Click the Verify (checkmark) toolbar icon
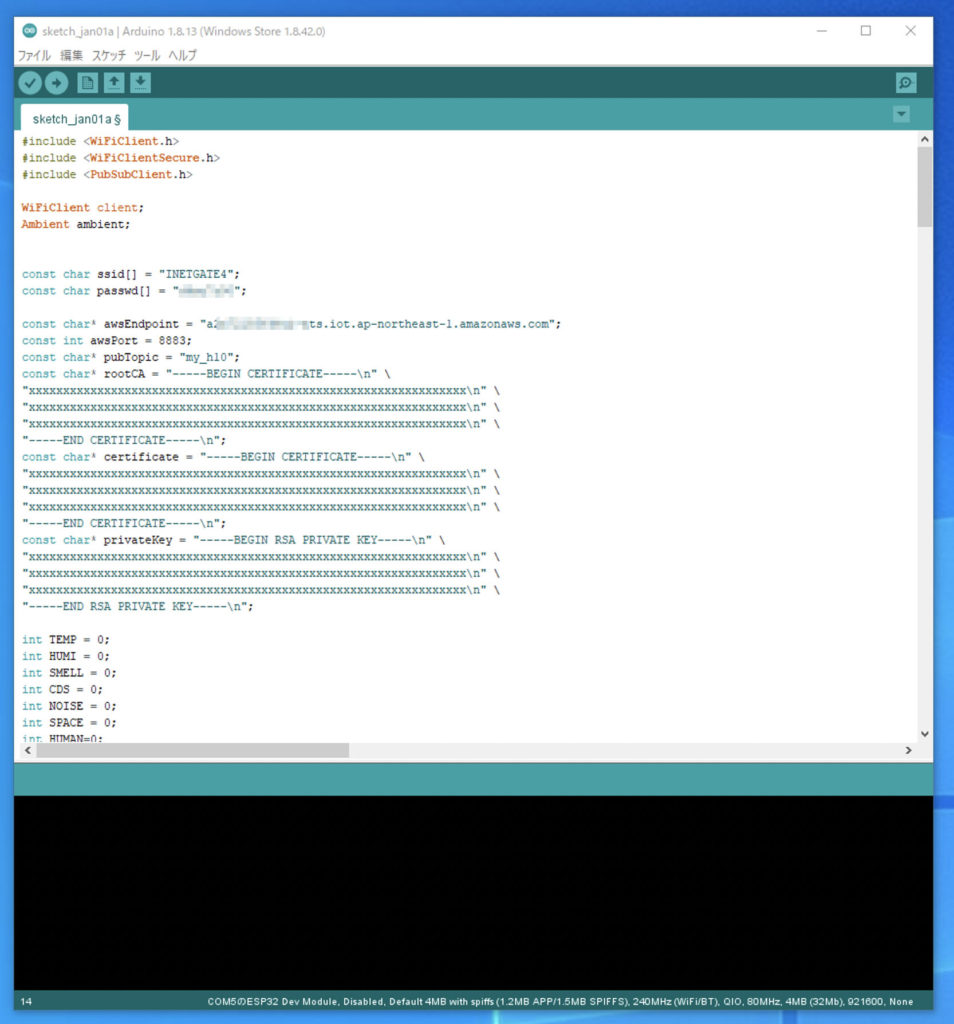 (30, 83)
